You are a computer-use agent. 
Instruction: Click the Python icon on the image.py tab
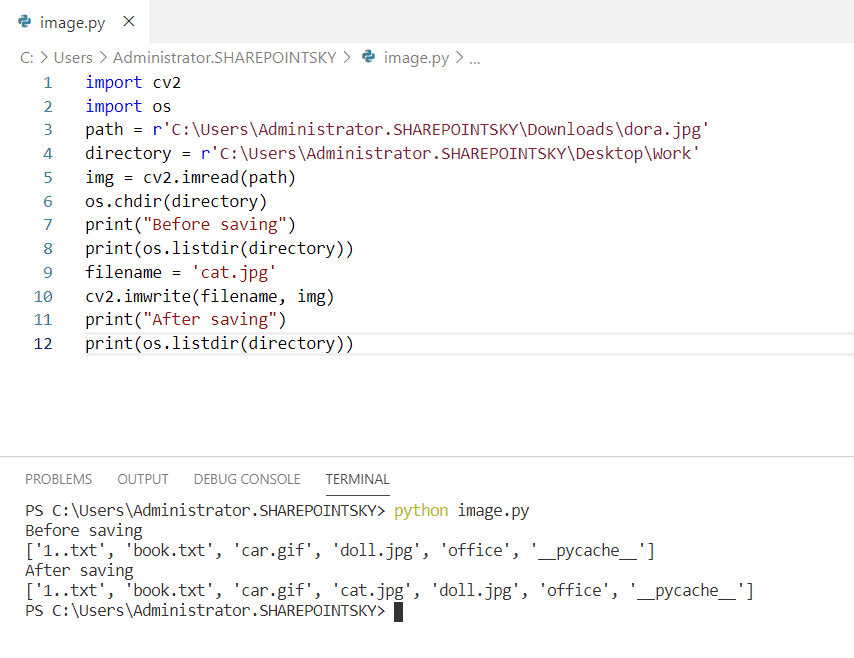pyautogui.click(x=25, y=21)
